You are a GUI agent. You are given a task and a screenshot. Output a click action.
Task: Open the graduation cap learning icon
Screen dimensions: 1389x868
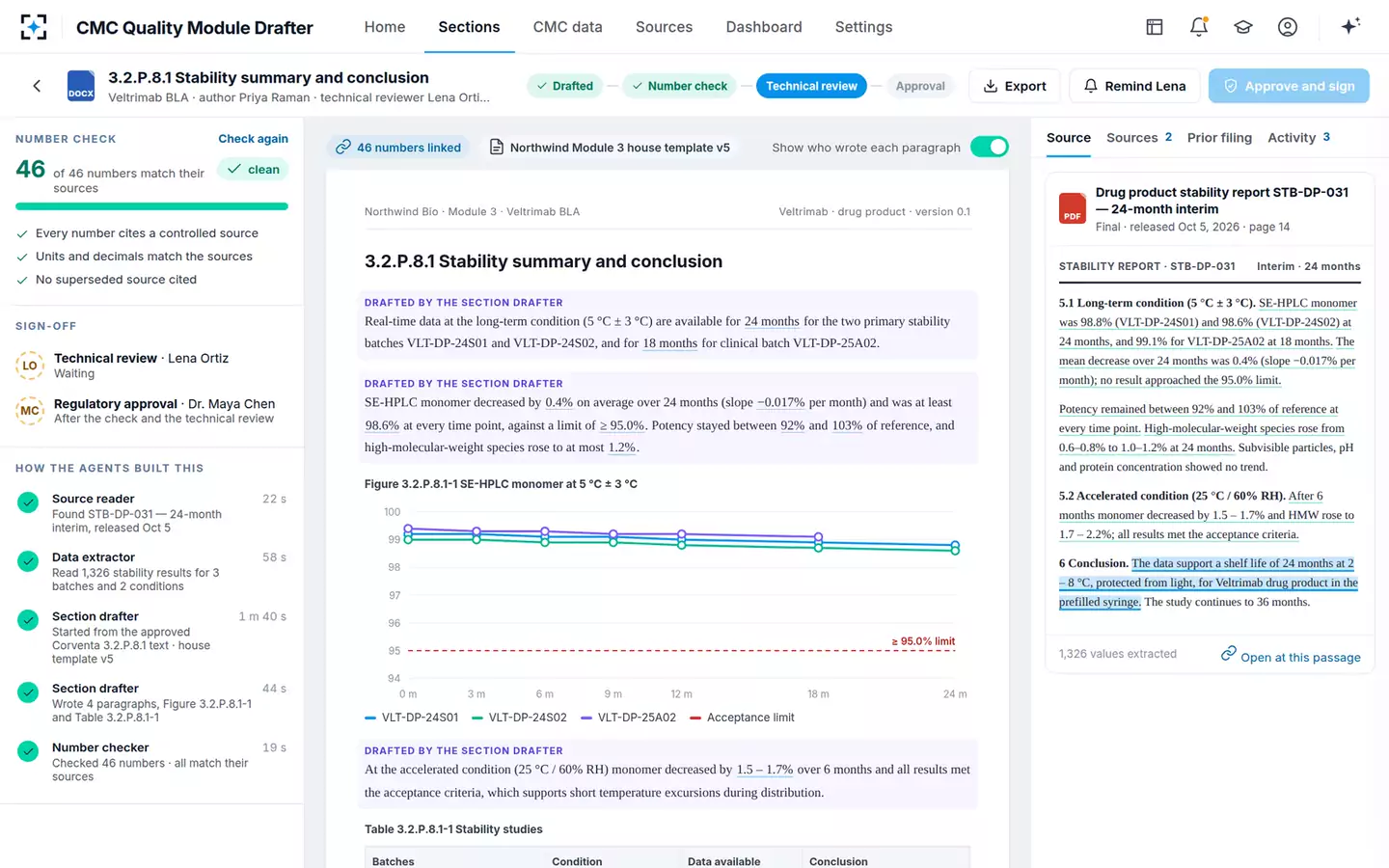(x=1243, y=27)
